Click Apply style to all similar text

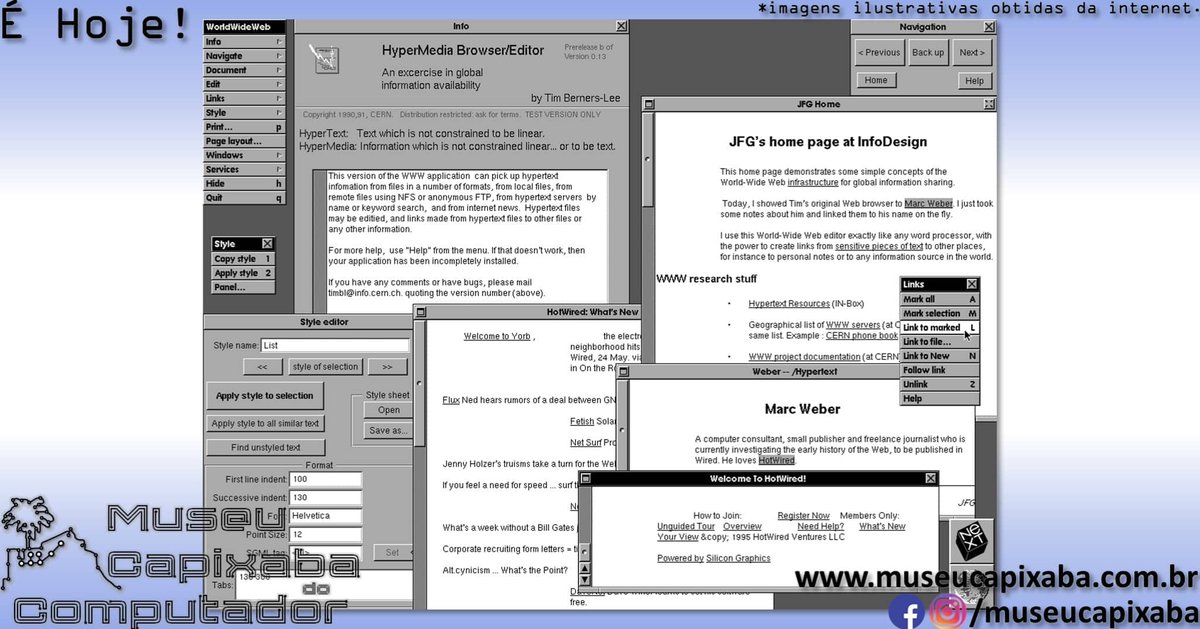(265, 423)
